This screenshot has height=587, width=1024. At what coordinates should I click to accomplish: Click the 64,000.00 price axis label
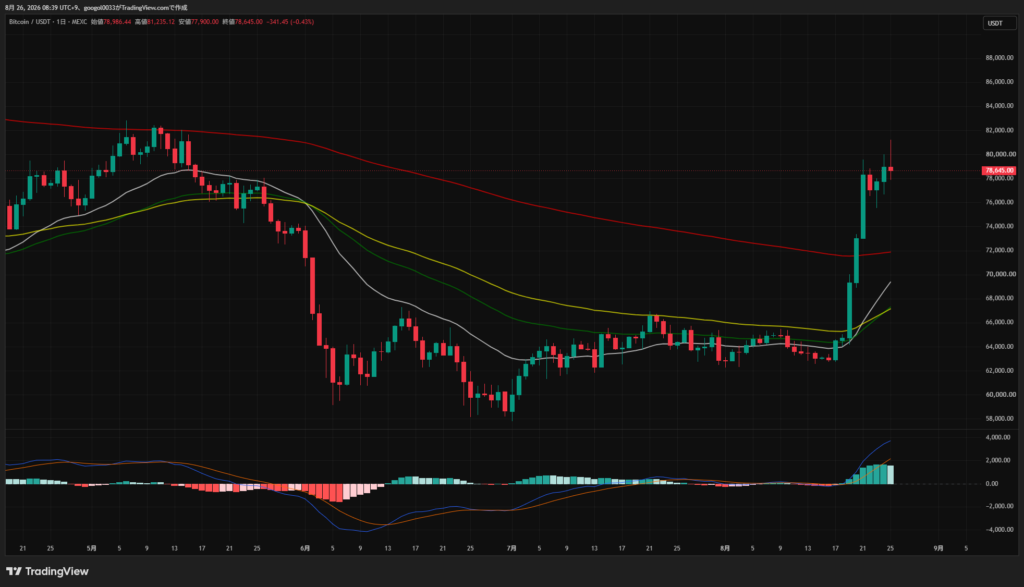tap(999, 346)
